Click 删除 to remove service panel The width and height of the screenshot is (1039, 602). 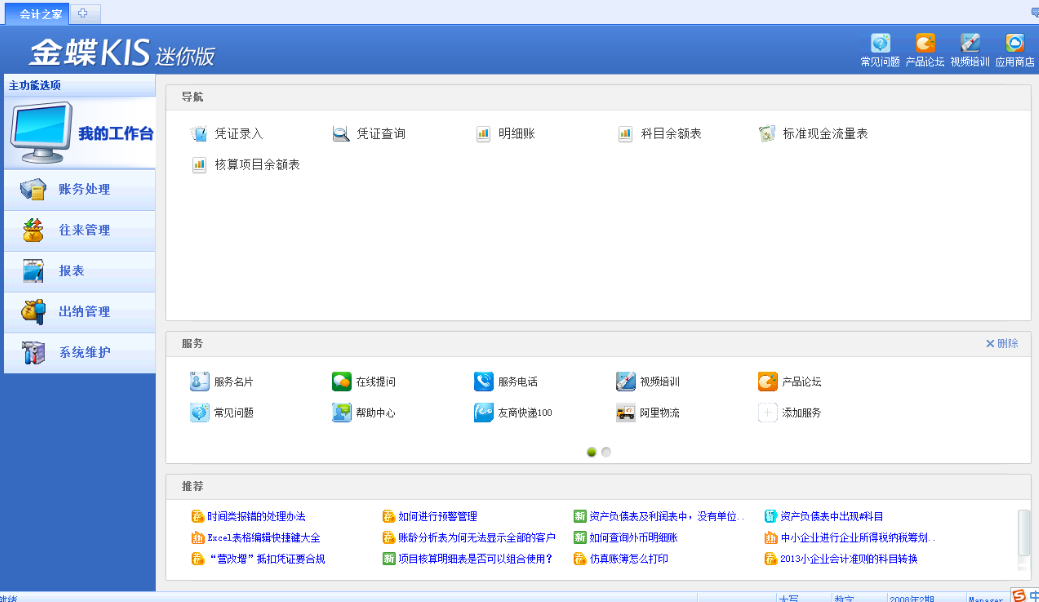1002,344
